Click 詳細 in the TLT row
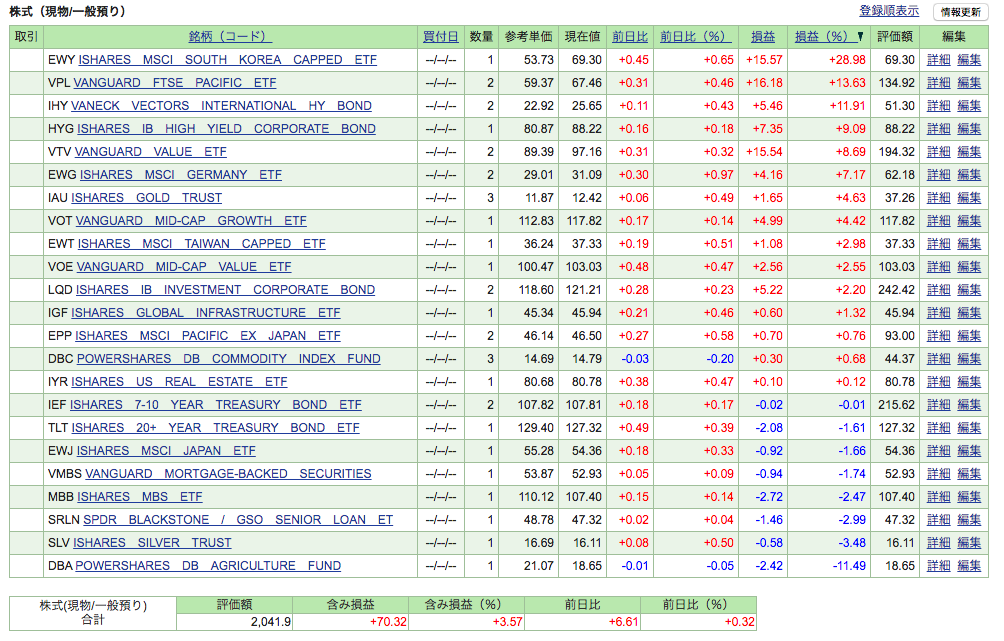Screen dimensions: 1004x641 click(x=939, y=428)
